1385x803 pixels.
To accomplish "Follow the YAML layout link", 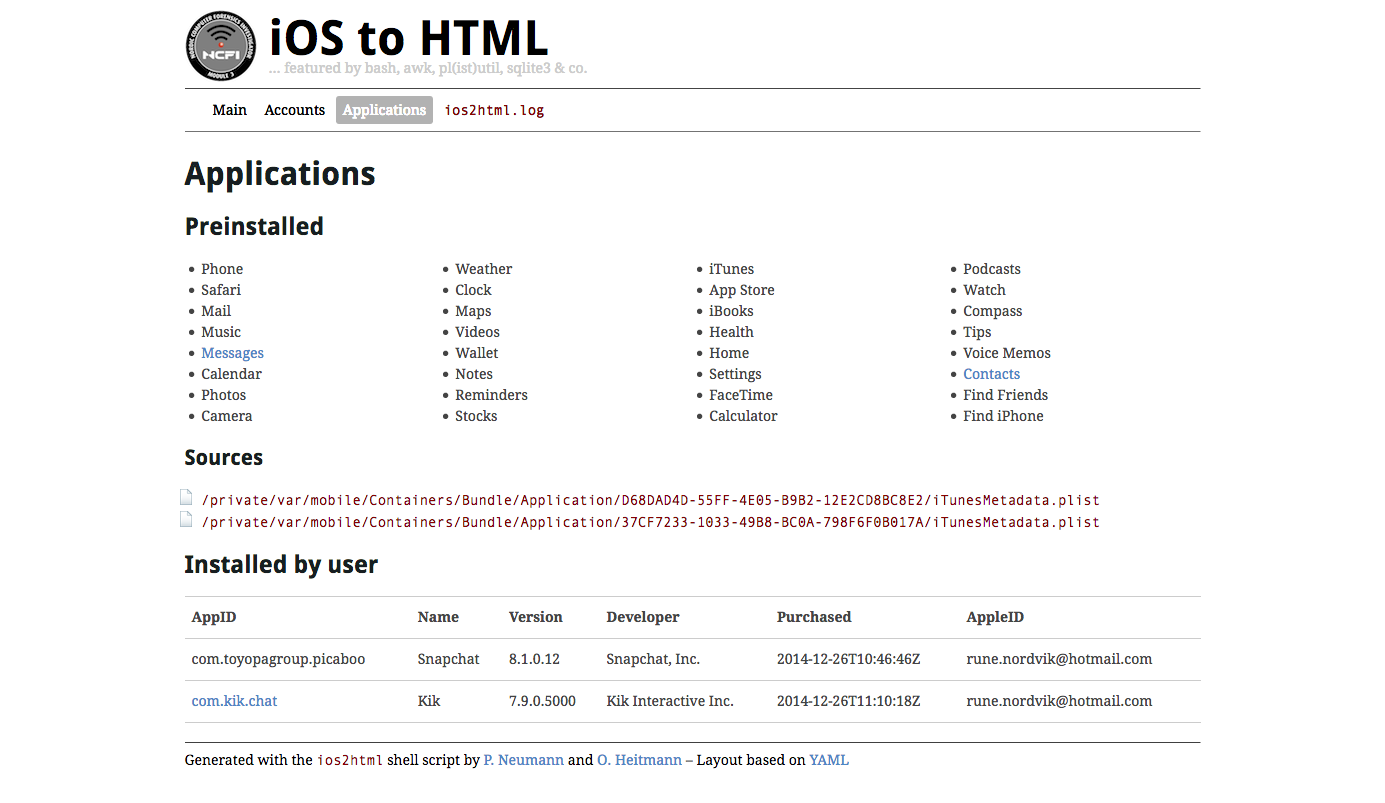I will 829,760.
